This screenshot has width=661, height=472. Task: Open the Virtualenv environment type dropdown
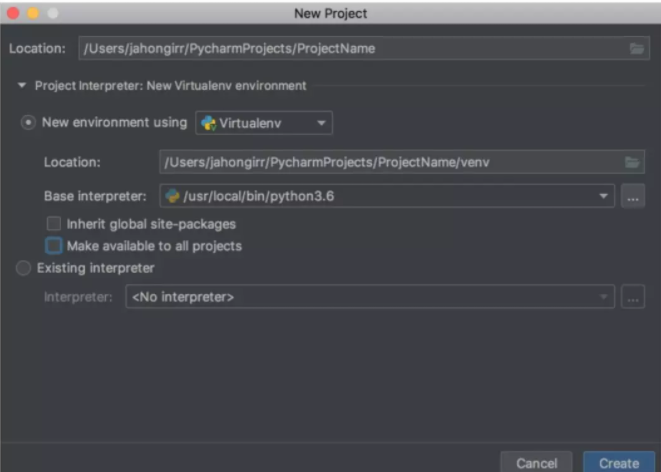[x=264, y=123]
